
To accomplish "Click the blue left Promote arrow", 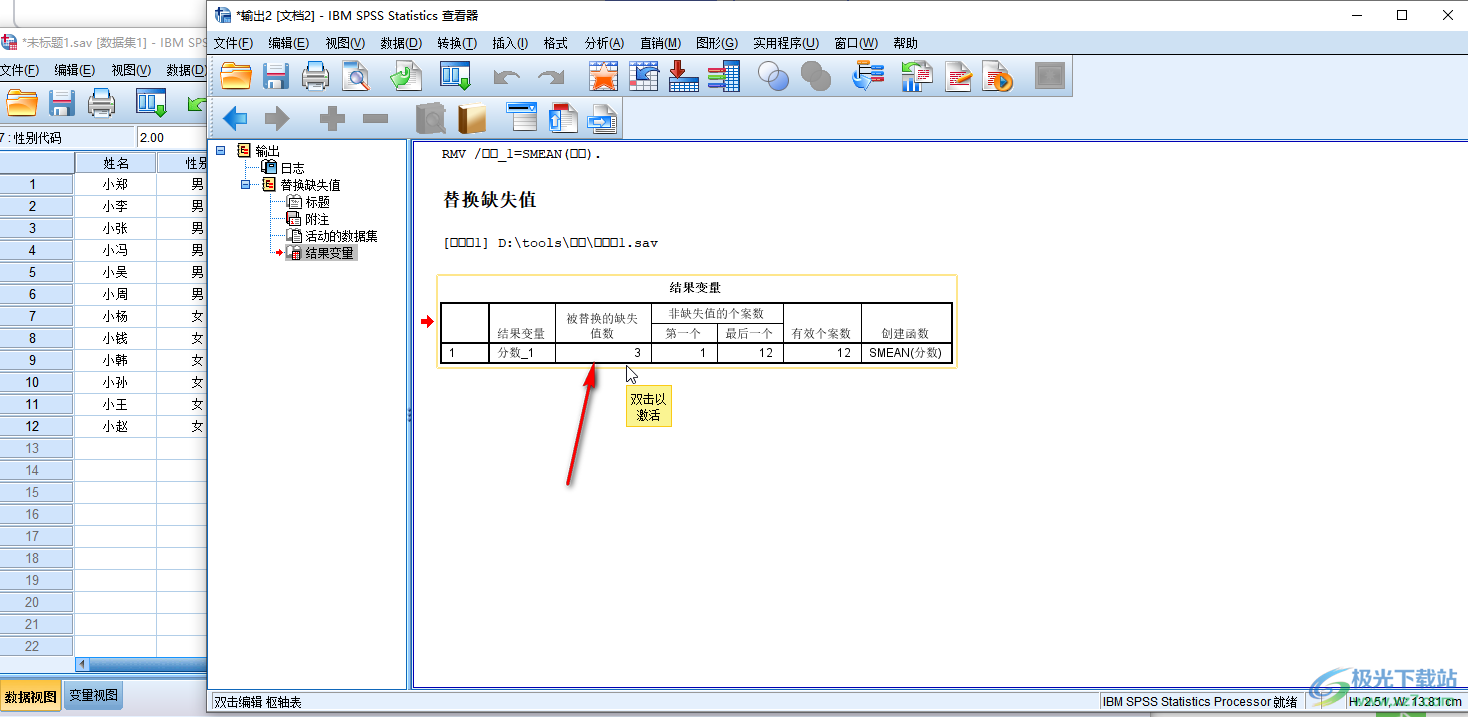I will [236, 119].
